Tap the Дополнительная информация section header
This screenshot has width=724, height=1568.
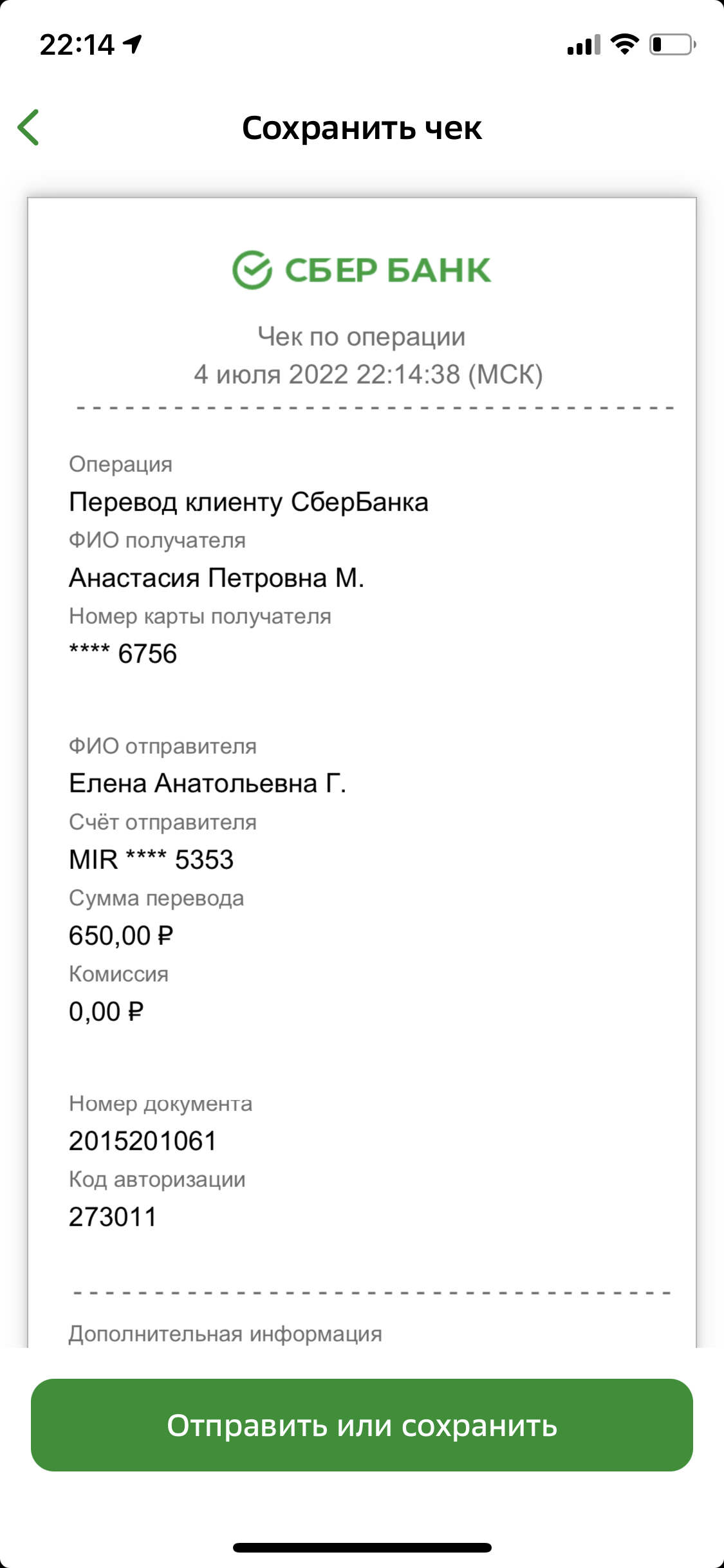tap(225, 1334)
